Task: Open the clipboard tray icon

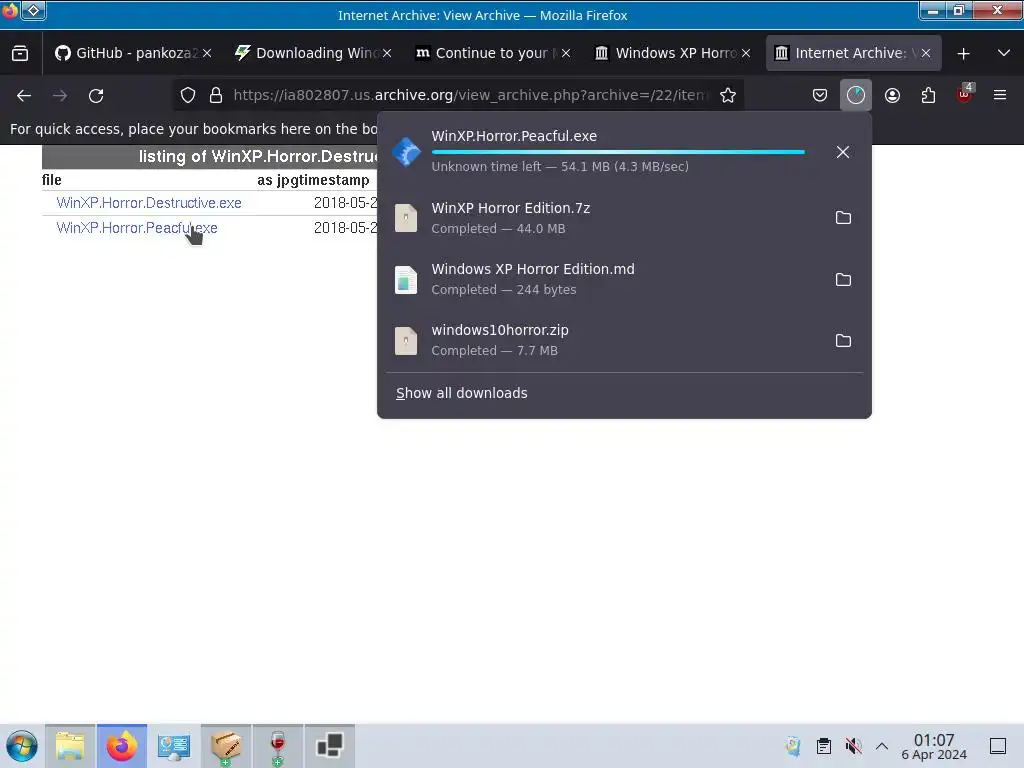Action: coord(824,746)
